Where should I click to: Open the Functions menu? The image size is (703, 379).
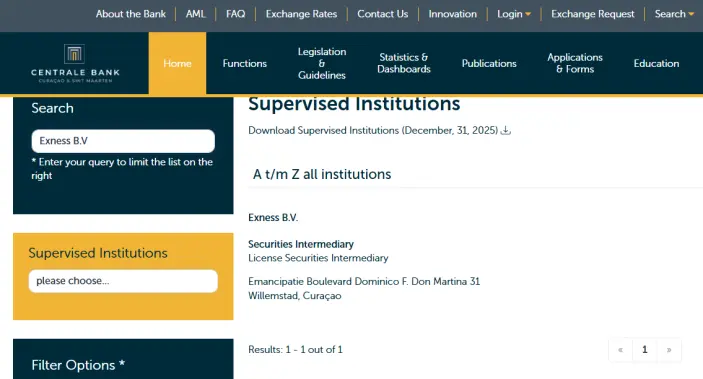pyautogui.click(x=245, y=63)
